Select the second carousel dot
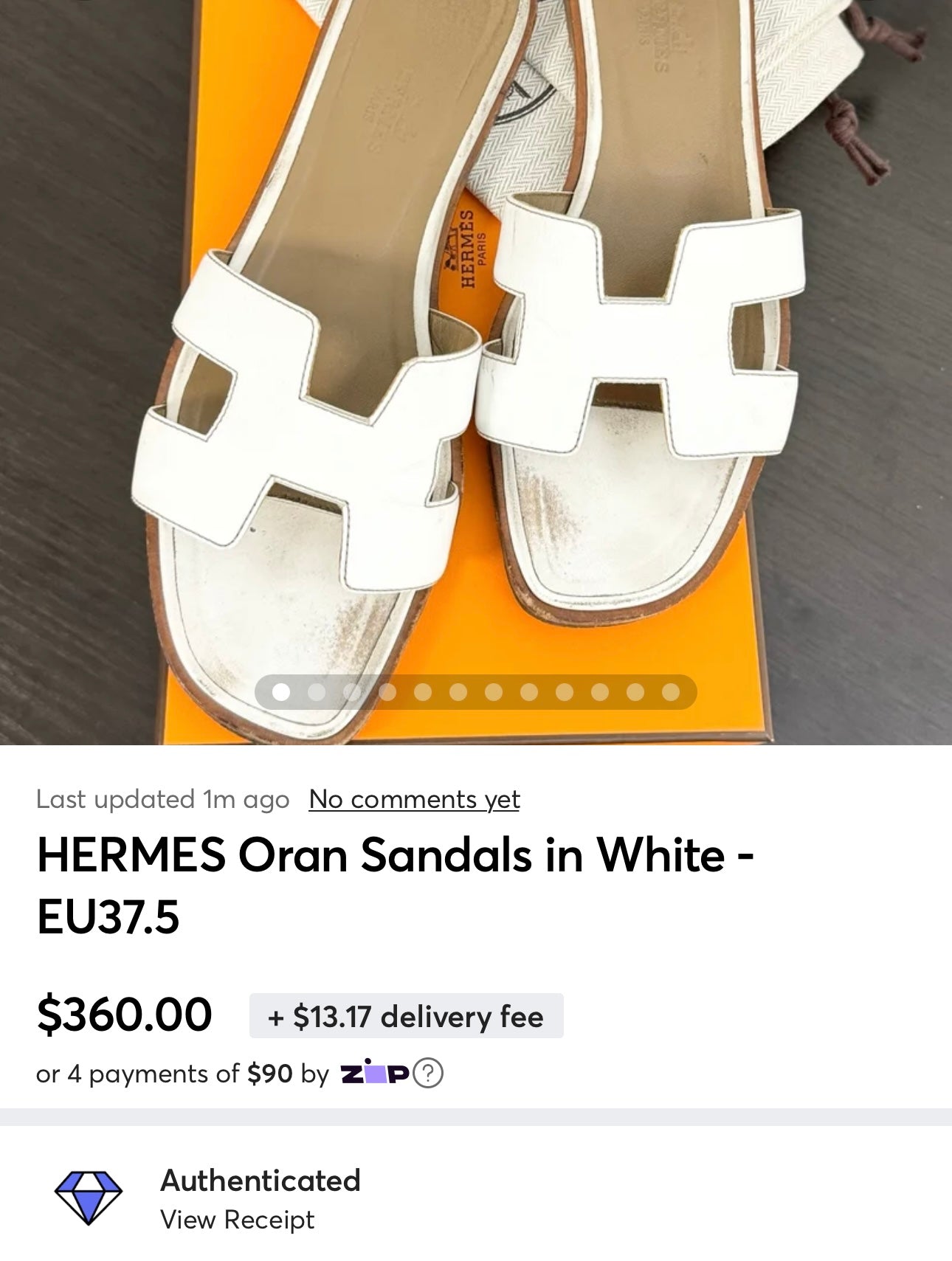The height and width of the screenshot is (1261, 952). (x=317, y=692)
